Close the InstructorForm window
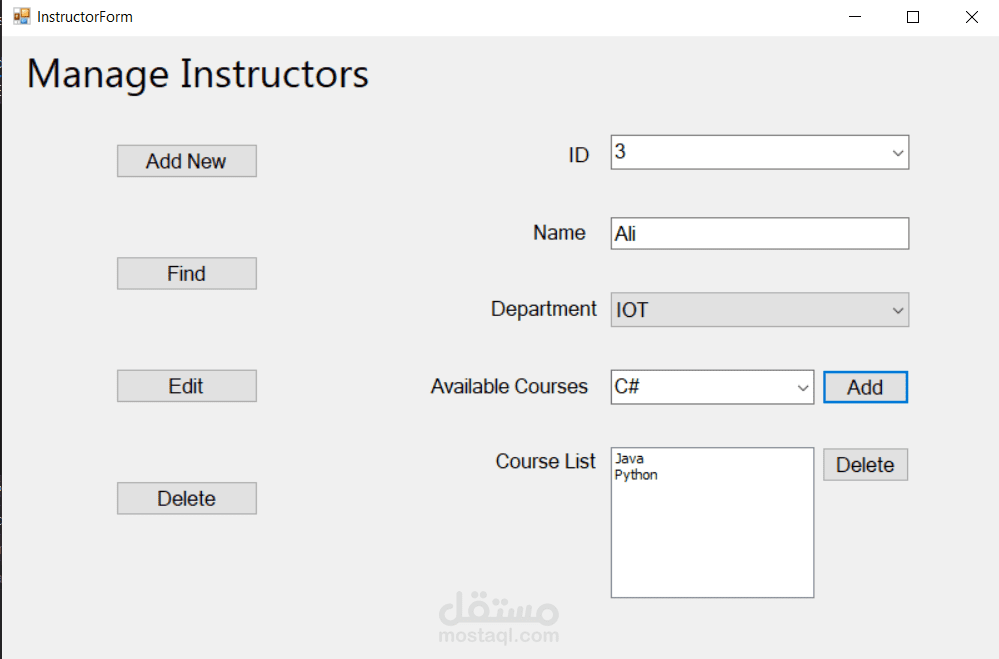 pos(971,17)
